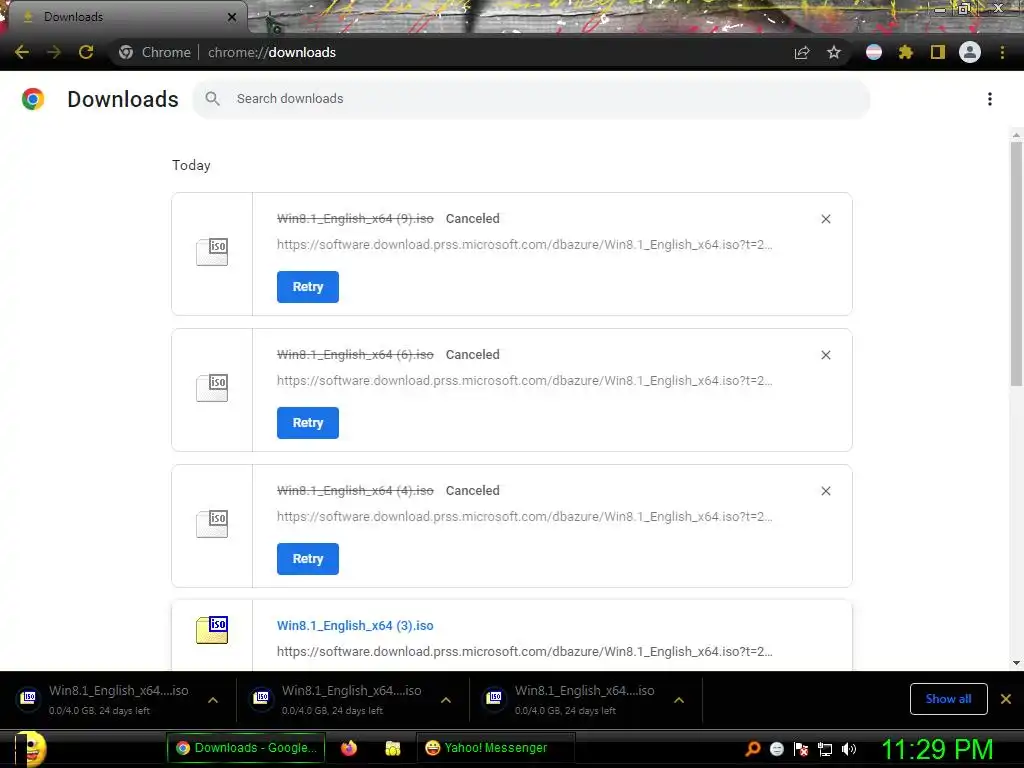Screen dimensions: 1024x768
Task: Click Show all in the download shelf
Action: tap(948, 699)
